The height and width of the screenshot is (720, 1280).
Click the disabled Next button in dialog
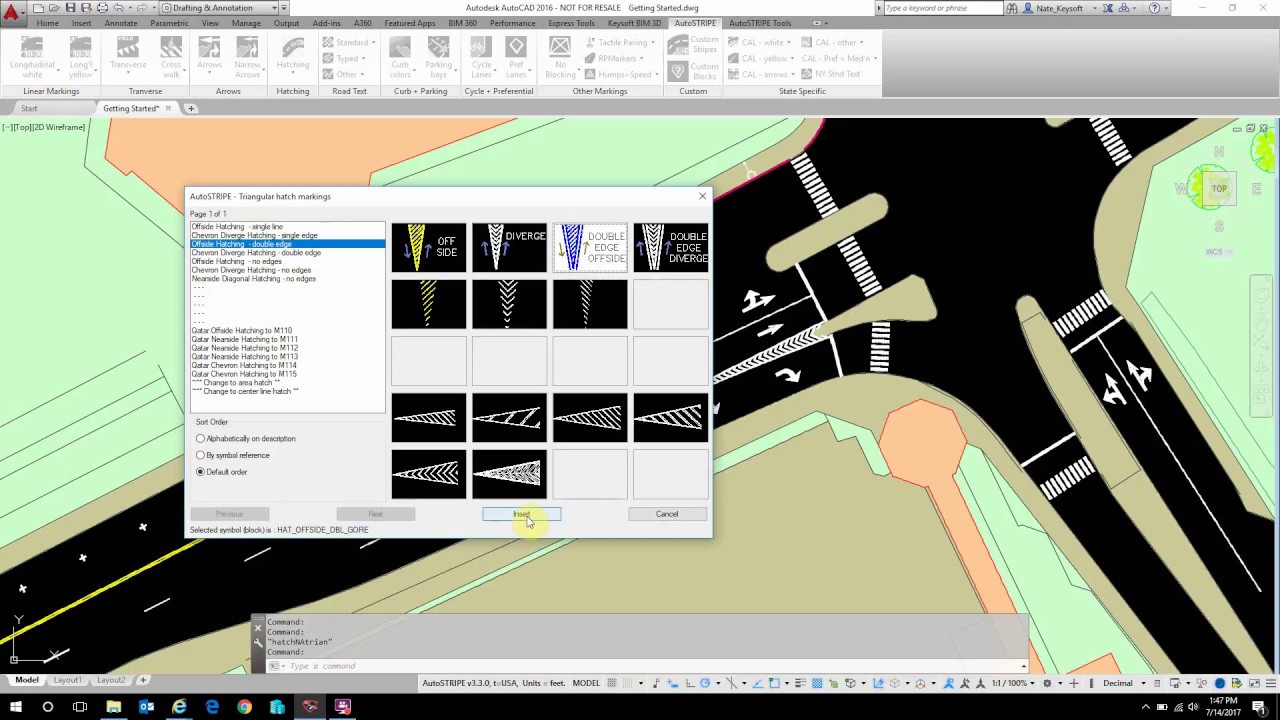[375, 514]
